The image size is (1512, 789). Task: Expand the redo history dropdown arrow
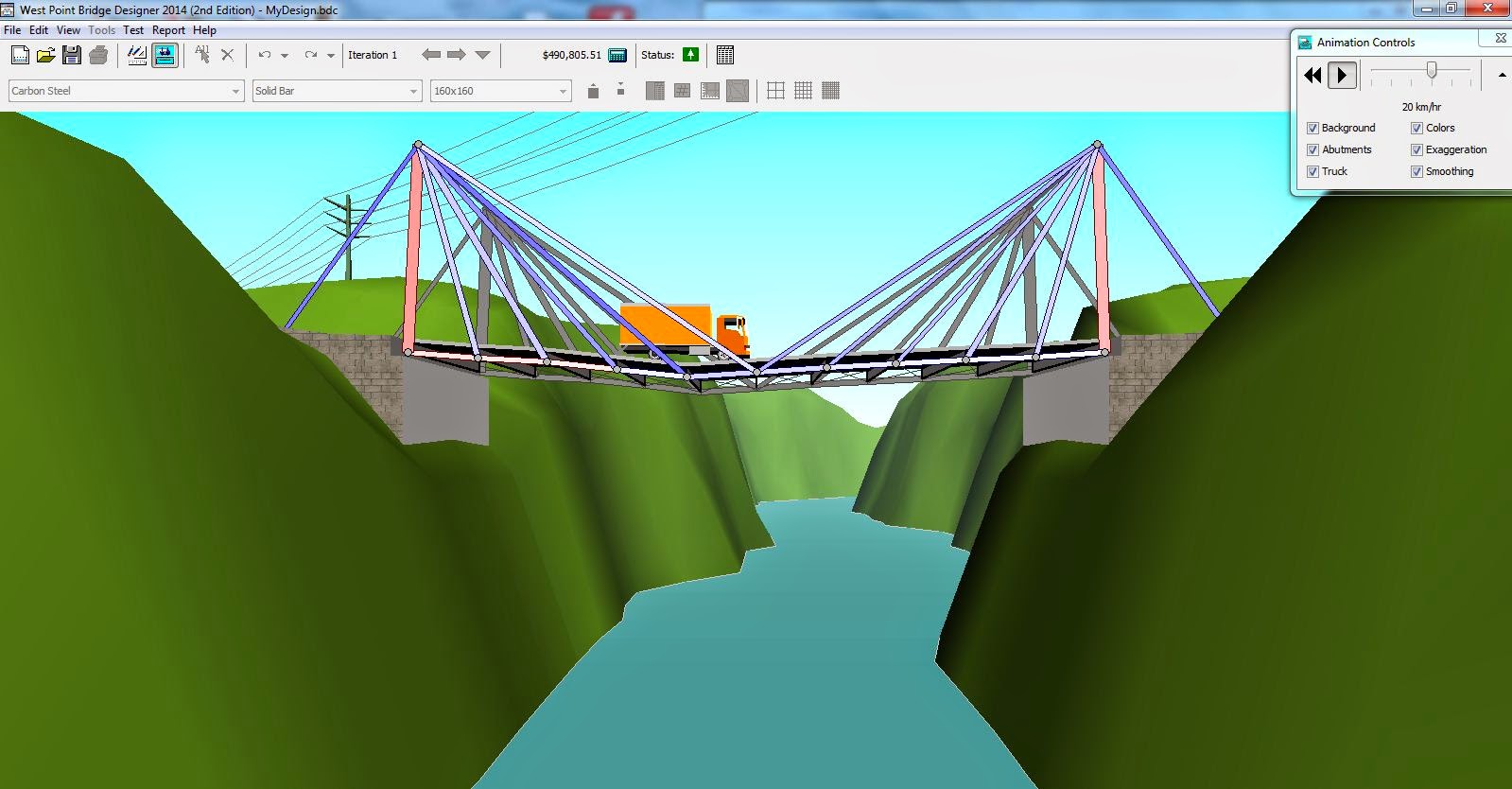330,56
